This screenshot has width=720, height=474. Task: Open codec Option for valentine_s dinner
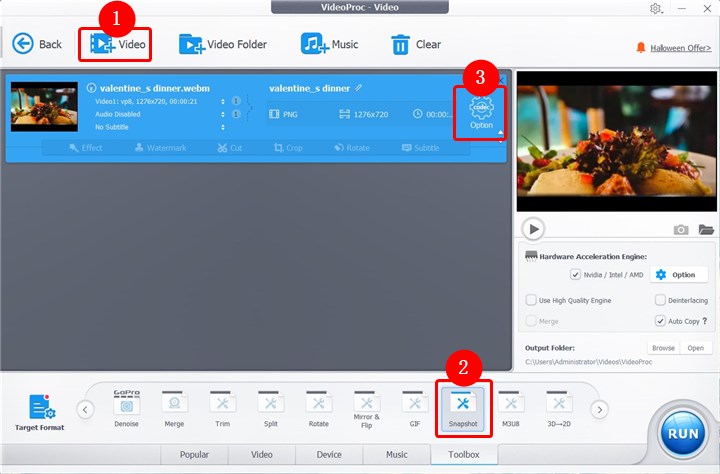[x=481, y=113]
